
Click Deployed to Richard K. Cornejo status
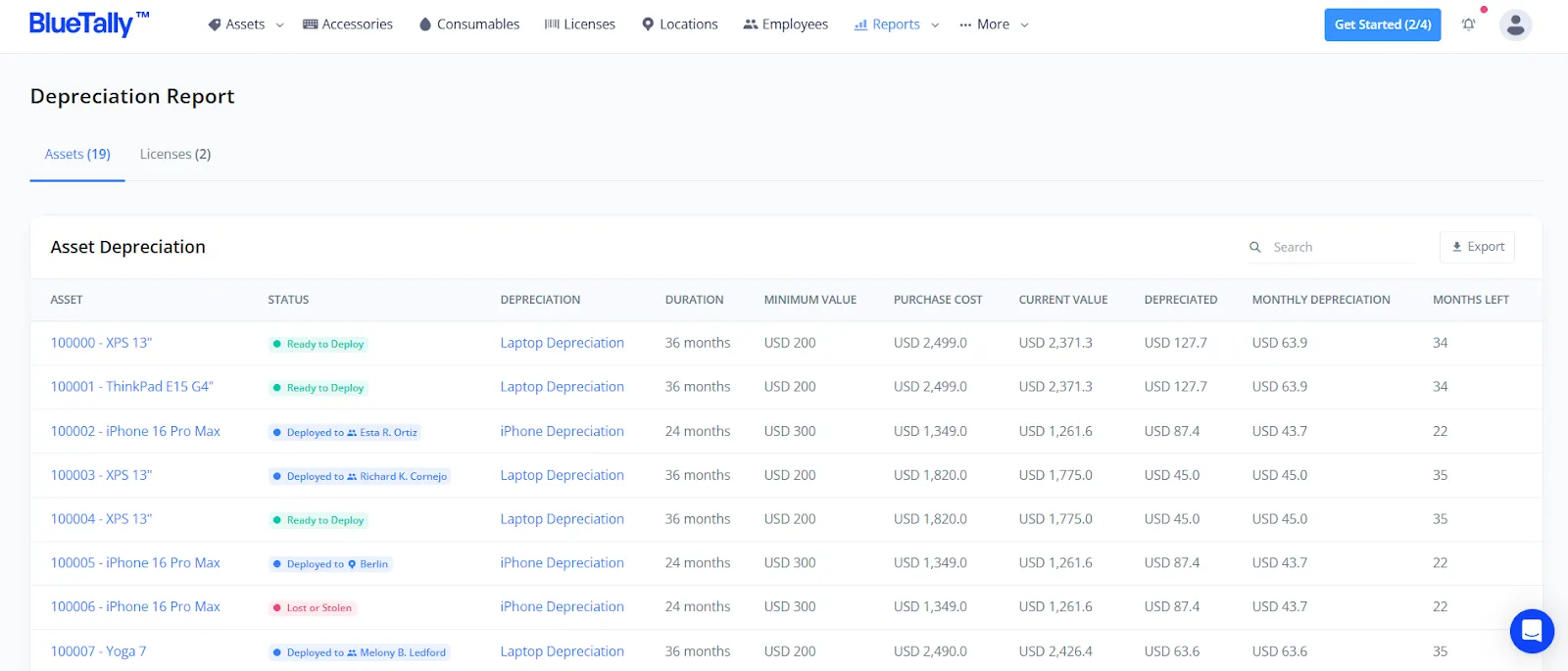click(x=360, y=476)
